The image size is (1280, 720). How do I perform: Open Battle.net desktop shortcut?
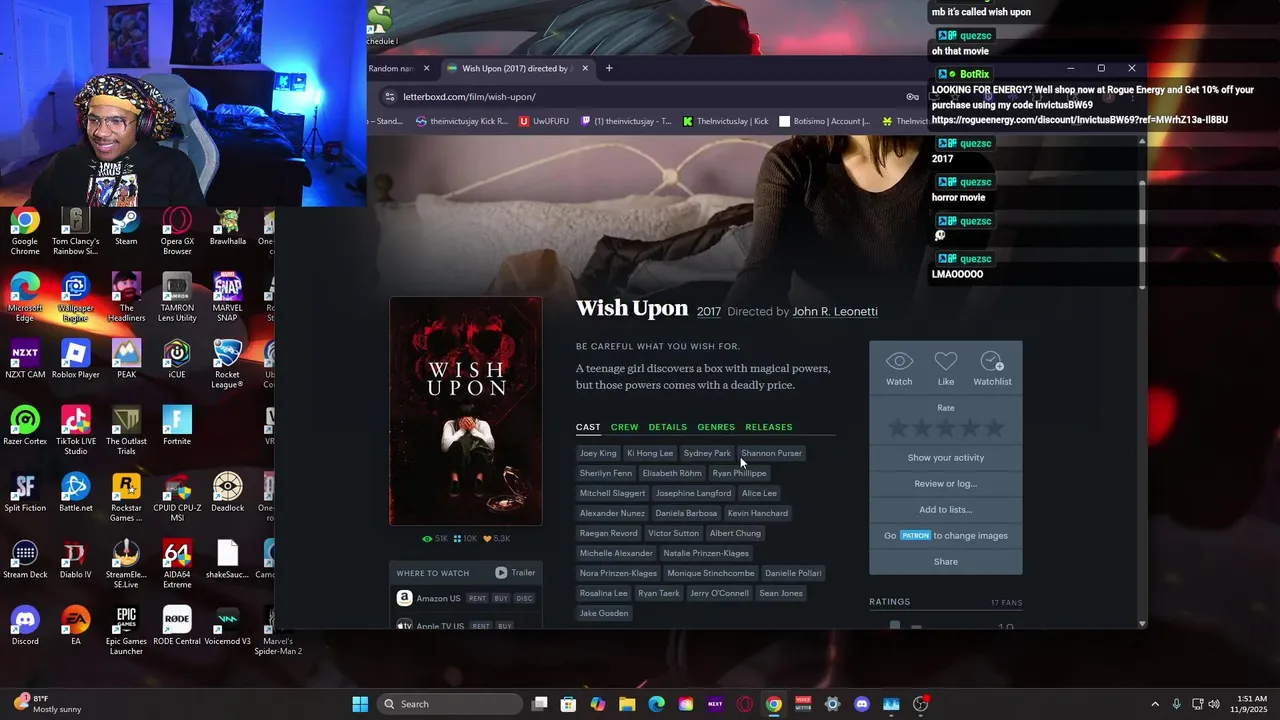pos(76,493)
